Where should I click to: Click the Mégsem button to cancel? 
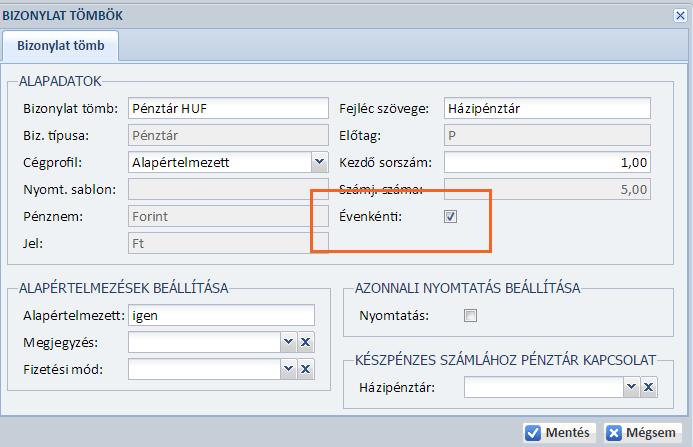(641, 433)
